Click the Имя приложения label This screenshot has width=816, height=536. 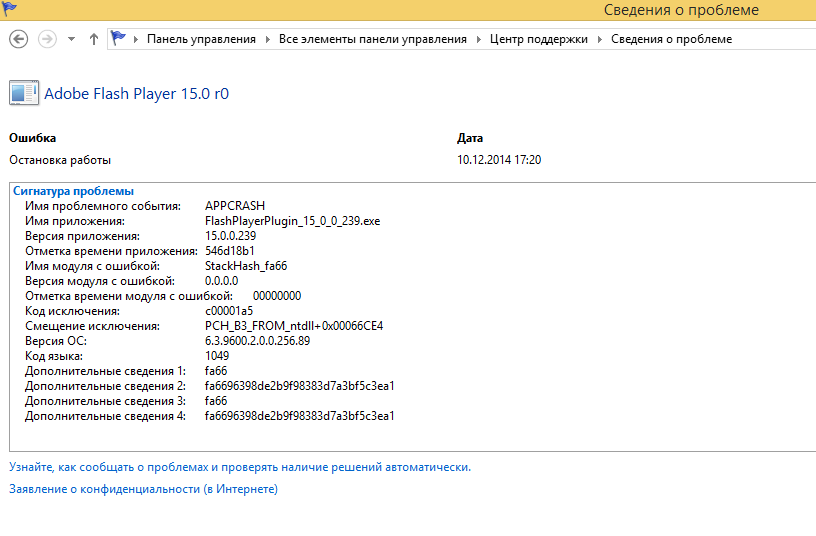75,221
